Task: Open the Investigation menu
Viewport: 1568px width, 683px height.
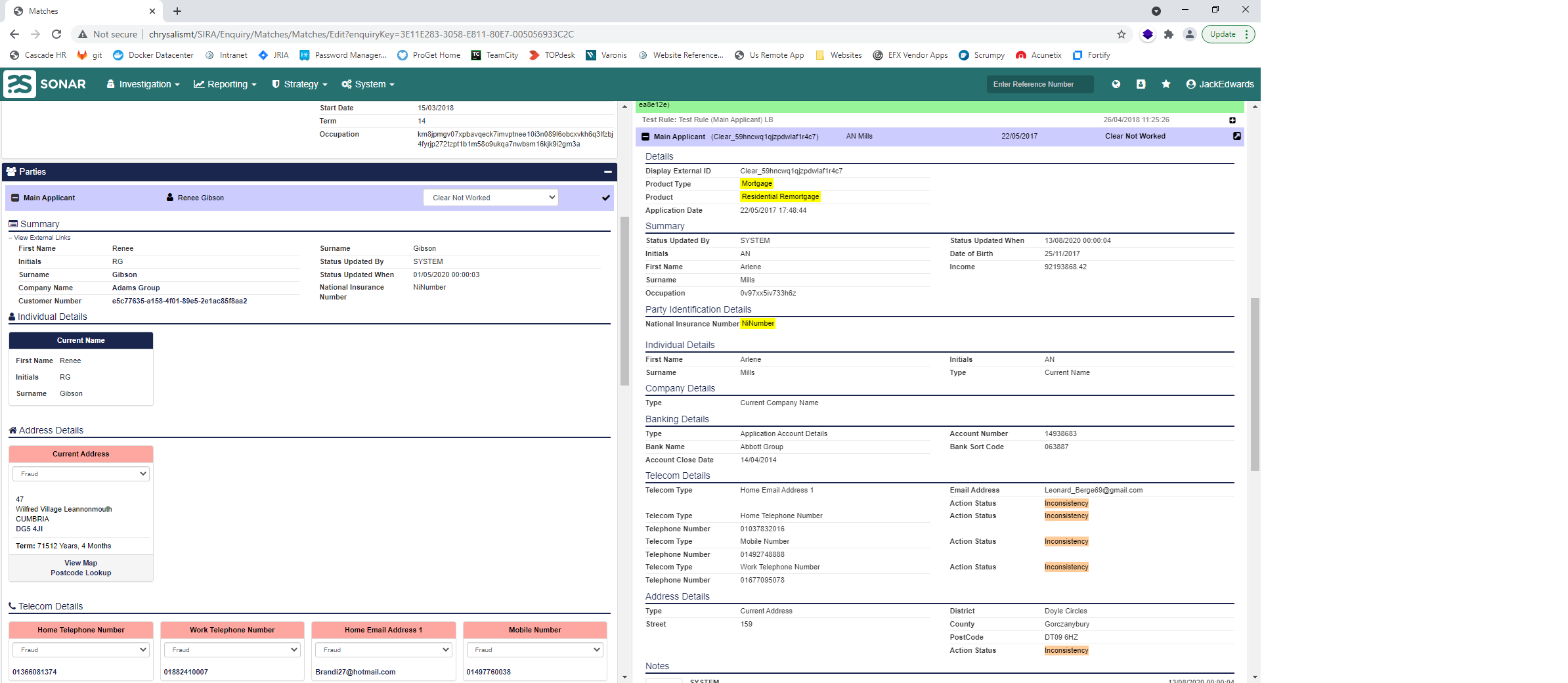Action: 142,84
